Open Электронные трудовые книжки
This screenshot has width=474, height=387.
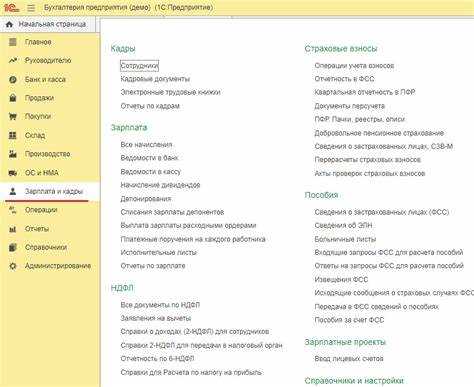pyautogui.click(x=170, y=92)
